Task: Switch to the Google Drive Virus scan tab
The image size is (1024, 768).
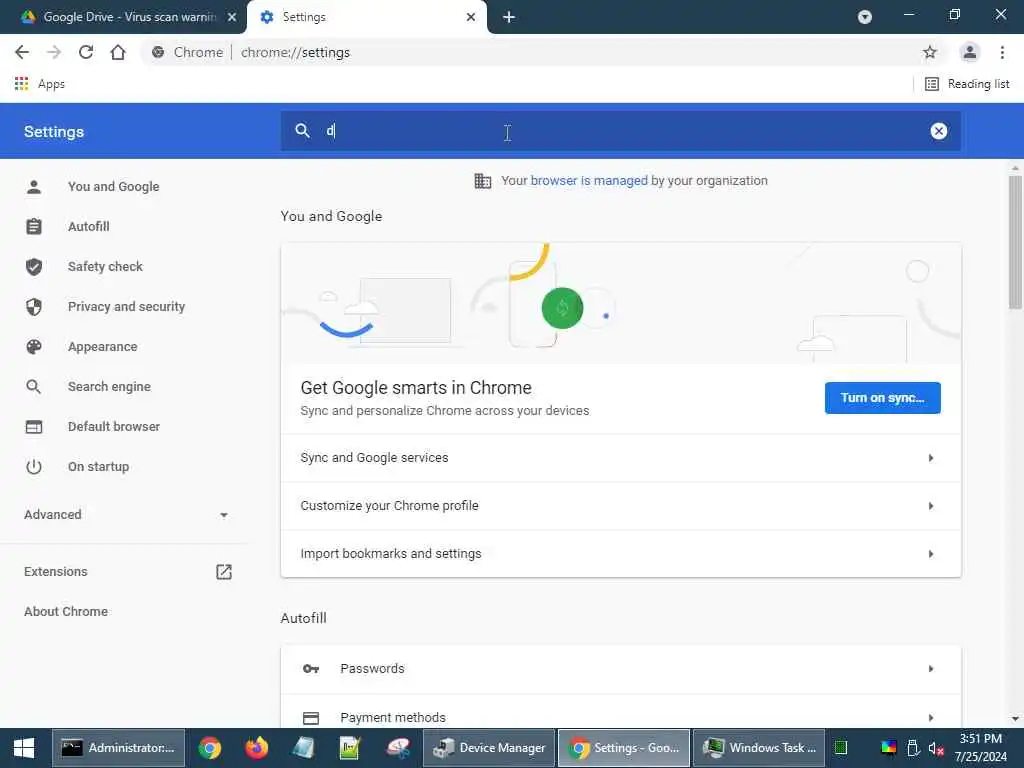Action: 129,17
